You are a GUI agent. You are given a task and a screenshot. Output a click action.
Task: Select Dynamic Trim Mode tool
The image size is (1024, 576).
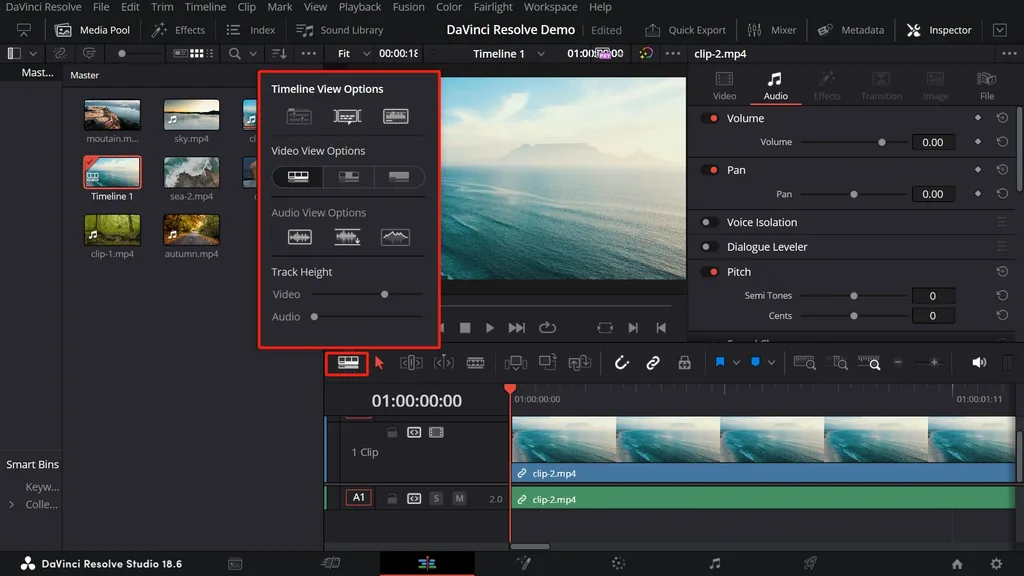(x=443, y=363)
